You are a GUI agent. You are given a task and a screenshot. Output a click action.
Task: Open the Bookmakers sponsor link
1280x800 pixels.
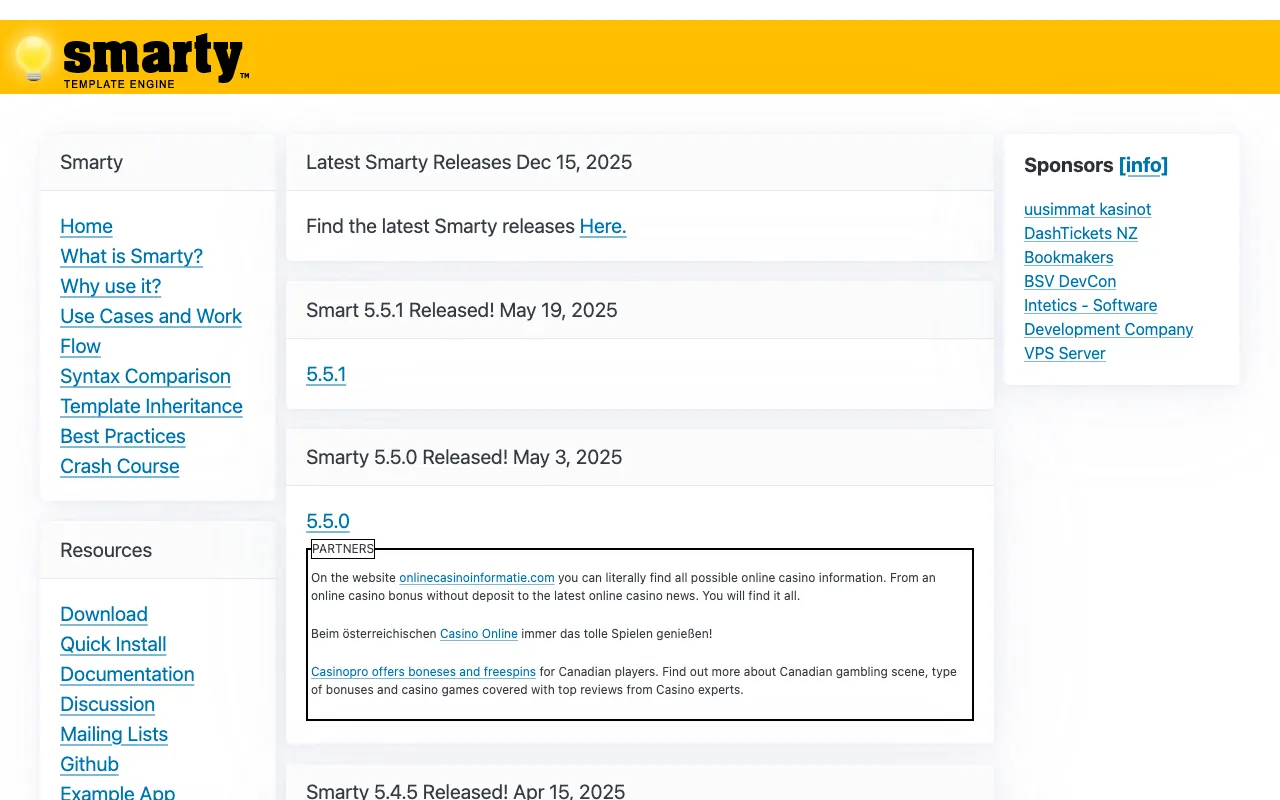[x=1068, y=257]
